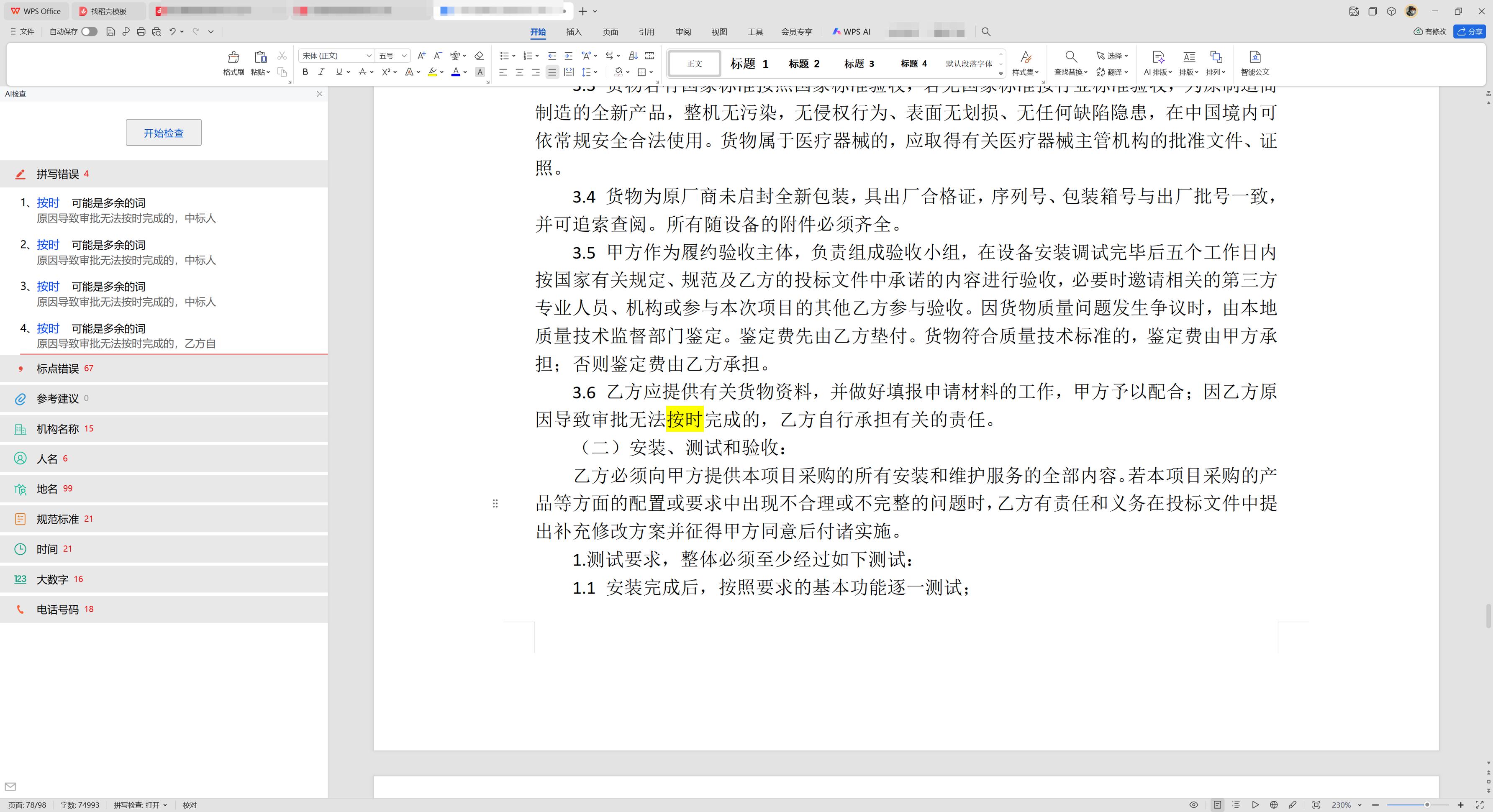Toggle Underline formatting
The height and width of the screenshot is (812, 1493).
(339, 72)
